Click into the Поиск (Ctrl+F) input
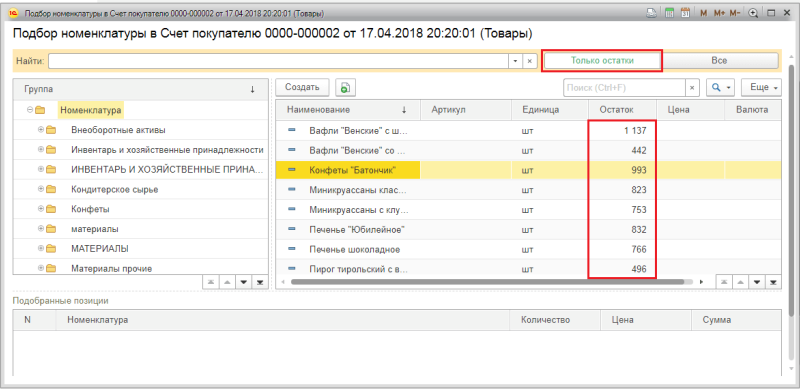The width and height of the screenshot is (800, 389). tap(624, 88)
